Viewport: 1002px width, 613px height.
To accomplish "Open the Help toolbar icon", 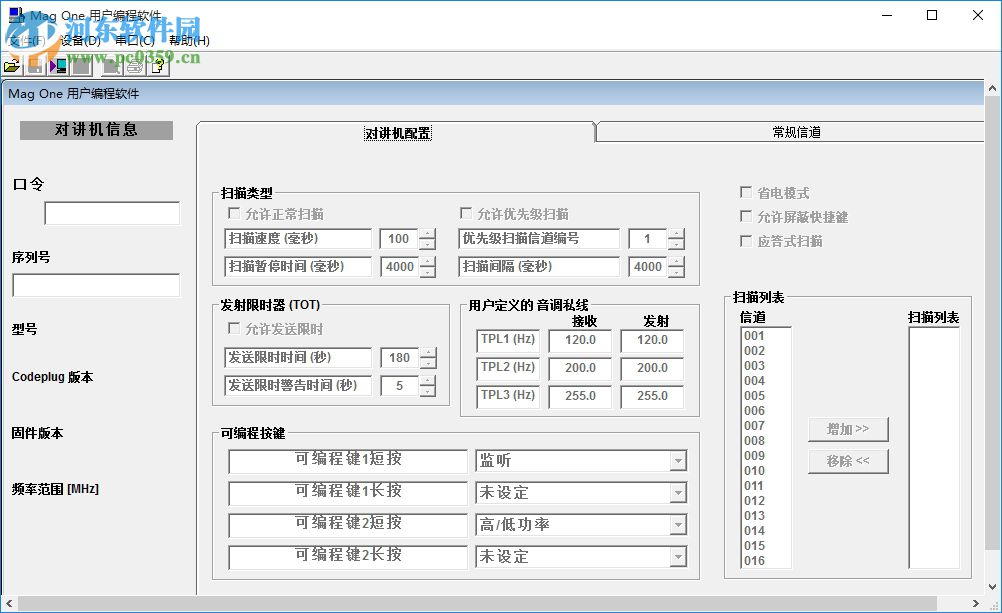I will 157,64.
